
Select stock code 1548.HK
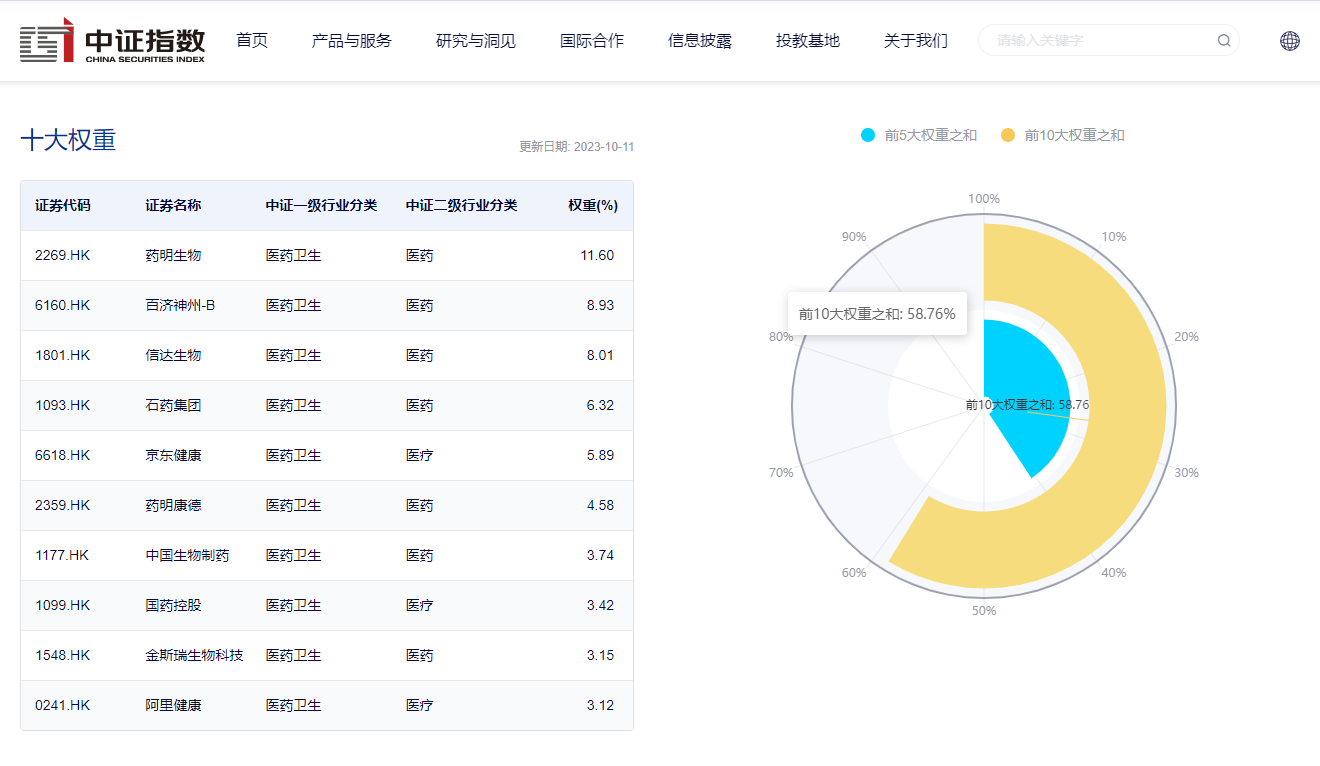click(x=62, y=655)
